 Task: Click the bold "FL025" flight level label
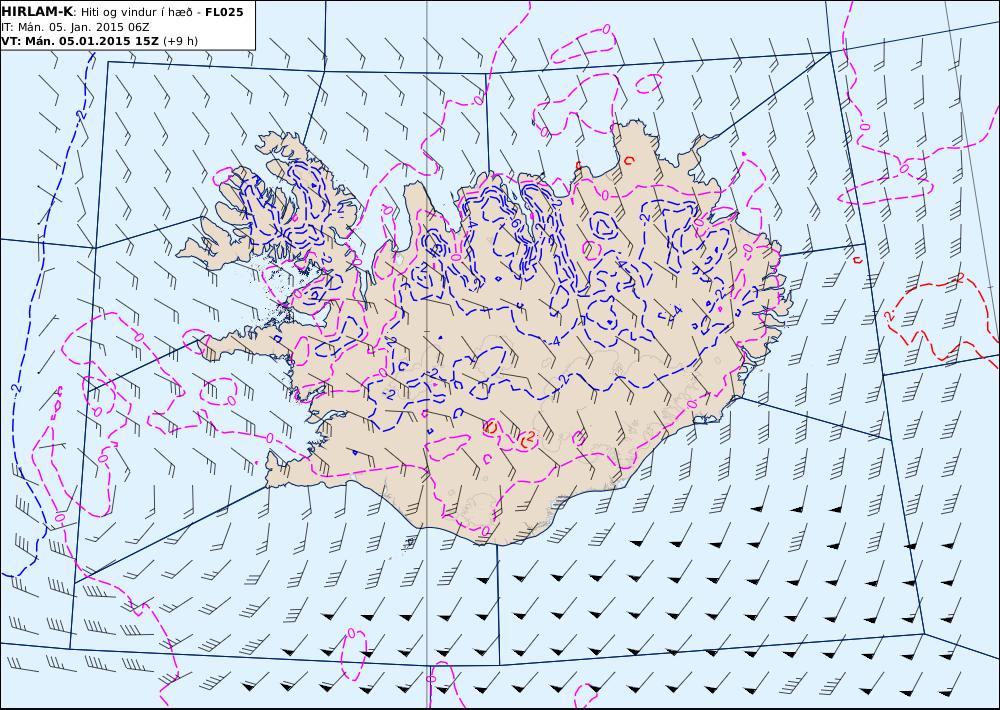(x=224, y=12)
